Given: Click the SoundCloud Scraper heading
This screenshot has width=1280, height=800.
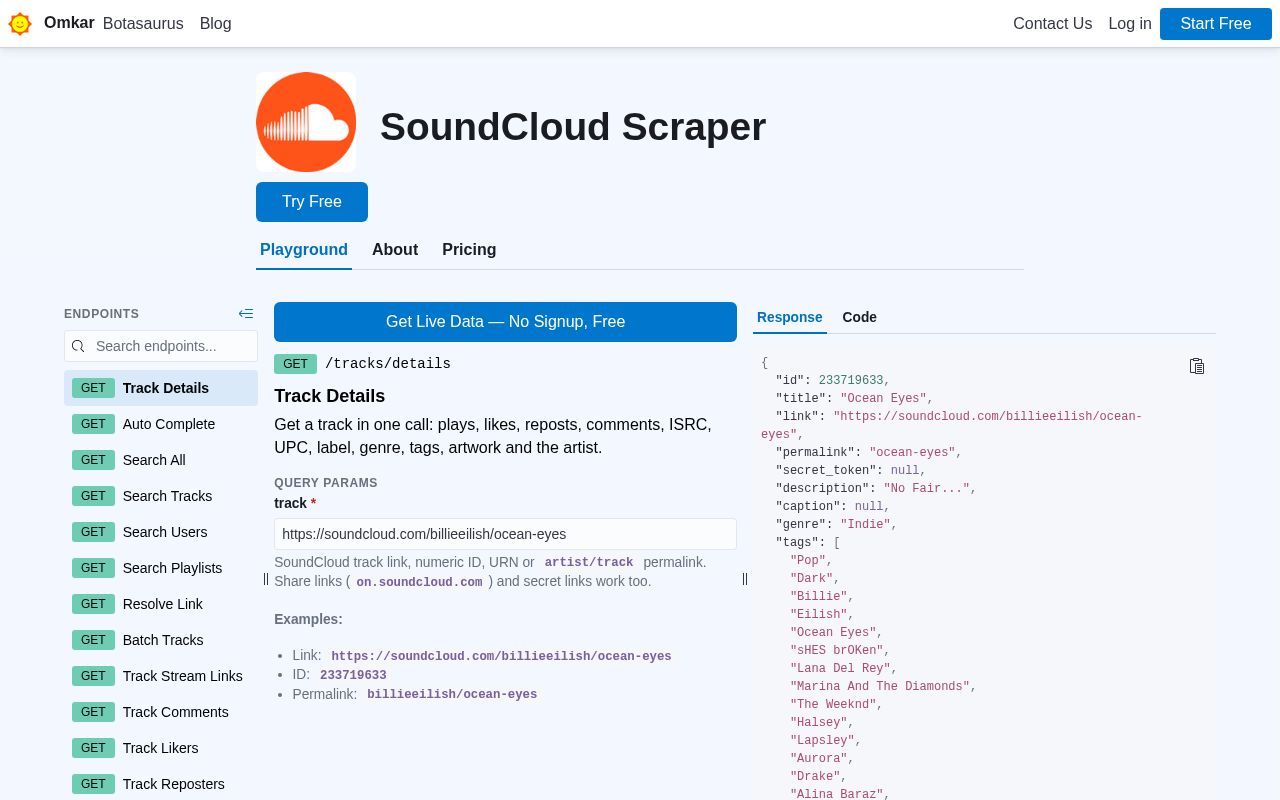Looking at the screenshot, I should (x=573, y=127).
